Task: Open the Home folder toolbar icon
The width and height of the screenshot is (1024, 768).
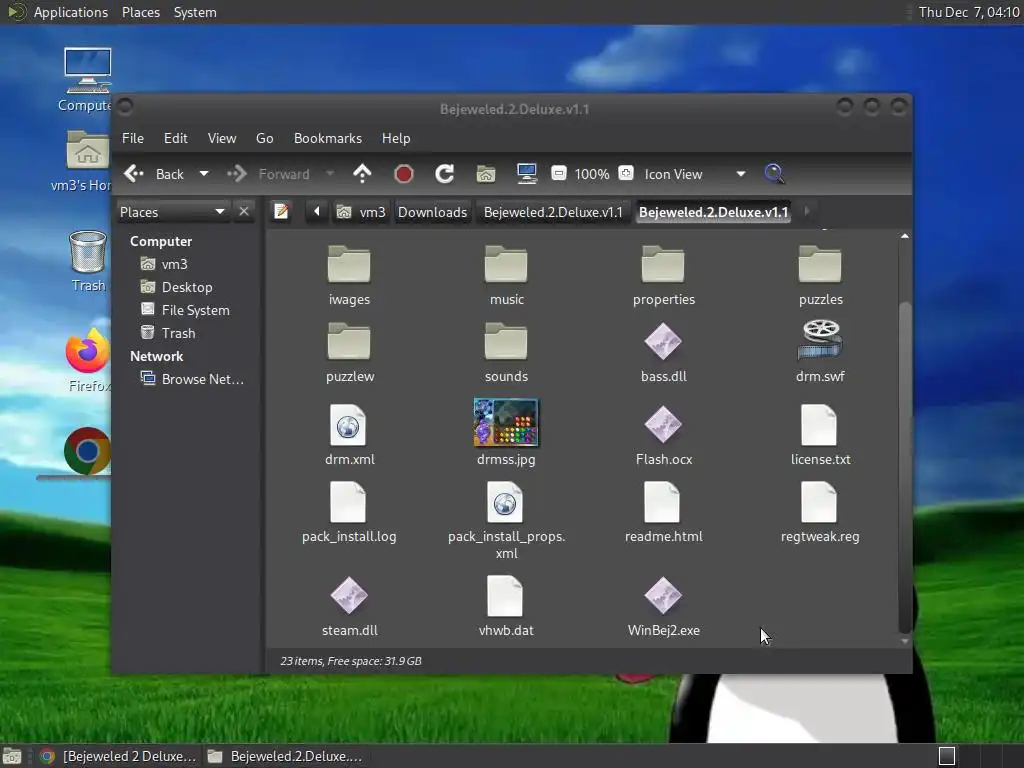Action: click(486, 174)
